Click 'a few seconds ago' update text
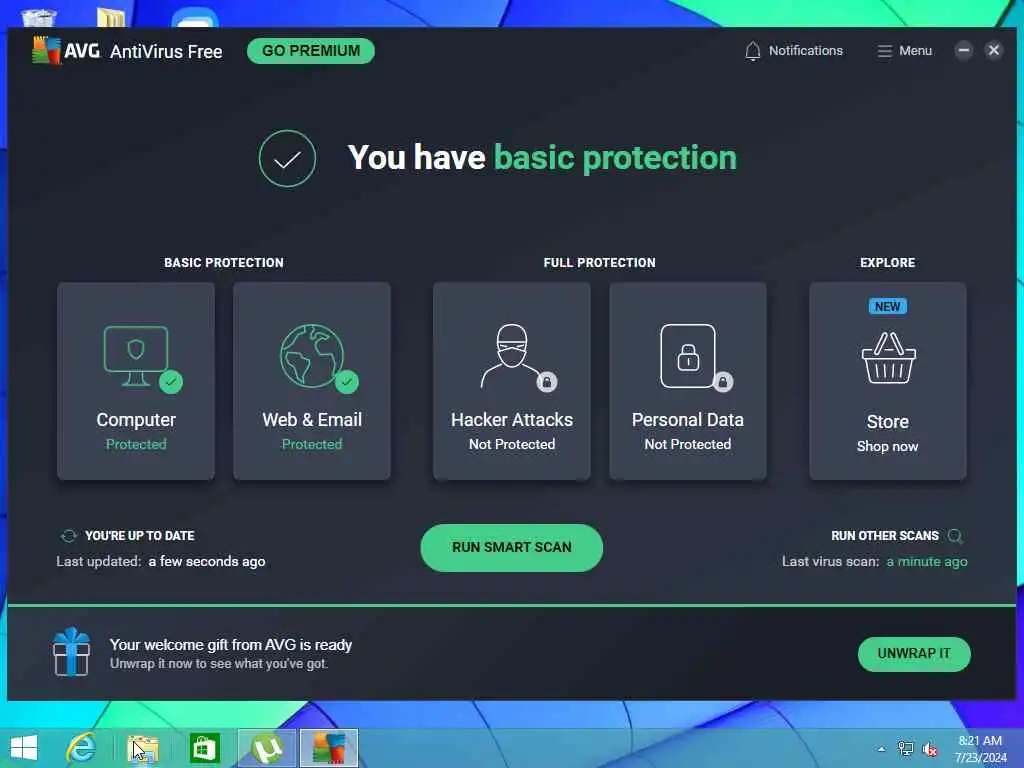 [206, 562]
